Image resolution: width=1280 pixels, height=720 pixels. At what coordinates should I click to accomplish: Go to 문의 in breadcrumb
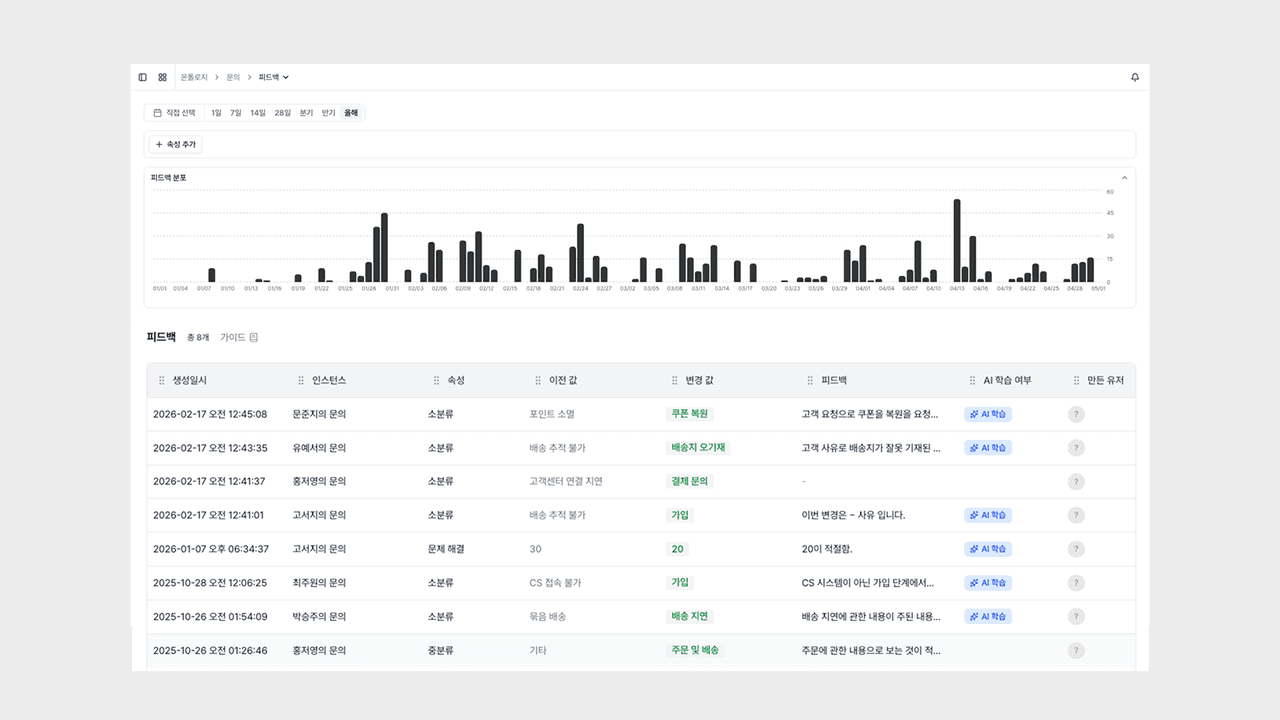(x=233, y=77)
